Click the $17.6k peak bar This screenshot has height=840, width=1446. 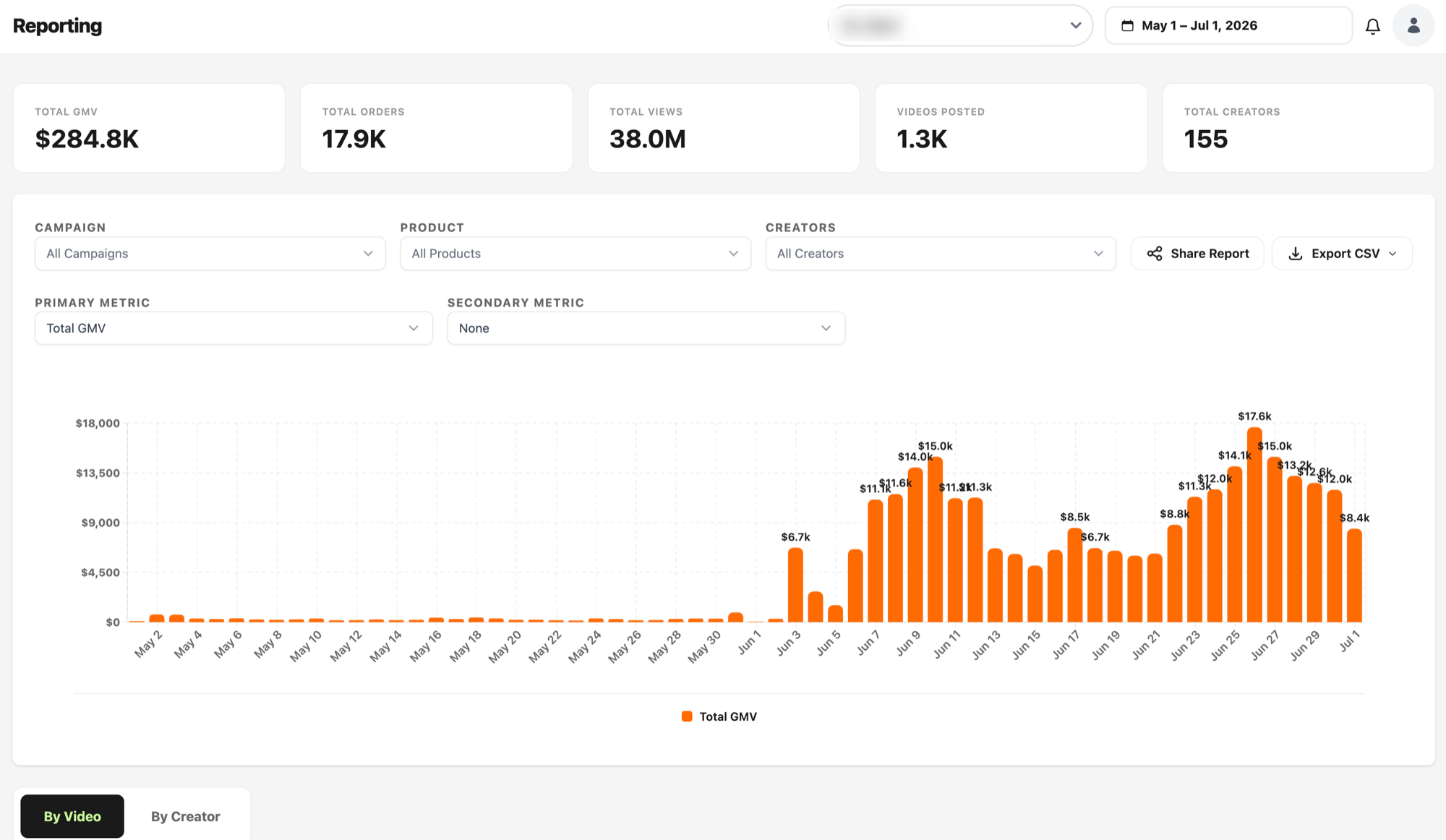(1254, 525)
